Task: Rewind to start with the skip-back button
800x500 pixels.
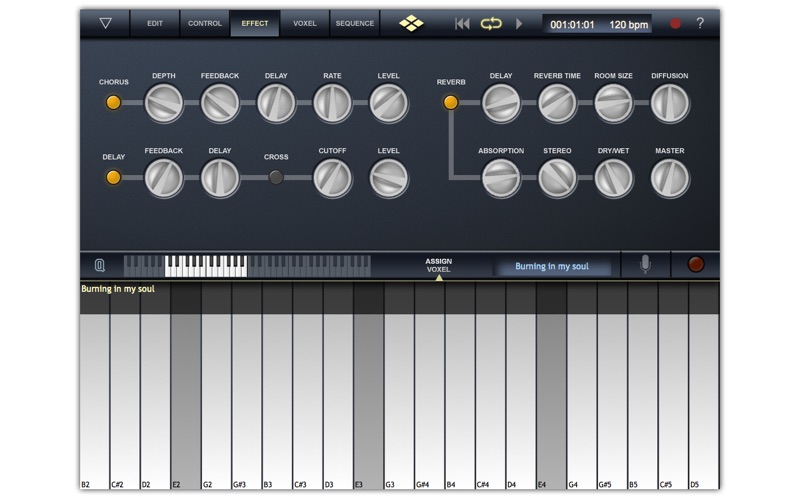Action: (x=462, y=23)
